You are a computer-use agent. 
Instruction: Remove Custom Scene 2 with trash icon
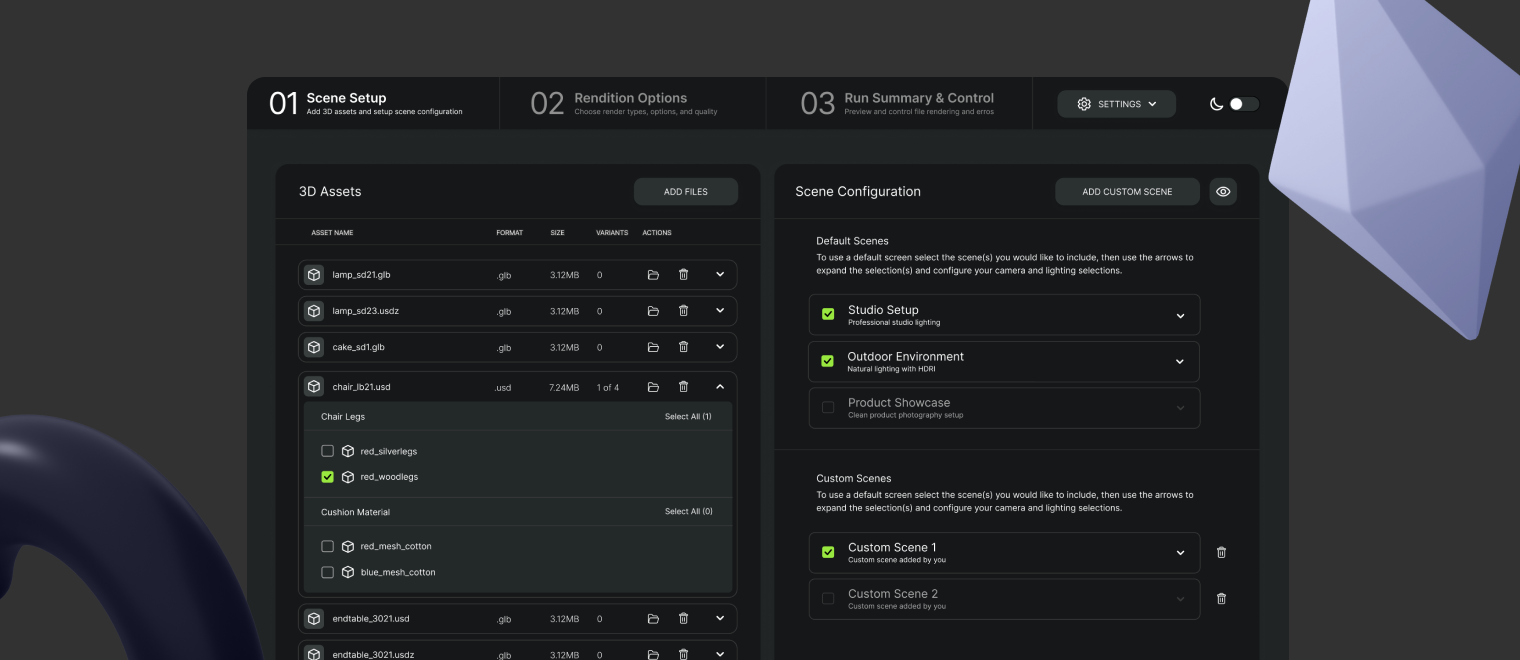[x=1221, y=599]
